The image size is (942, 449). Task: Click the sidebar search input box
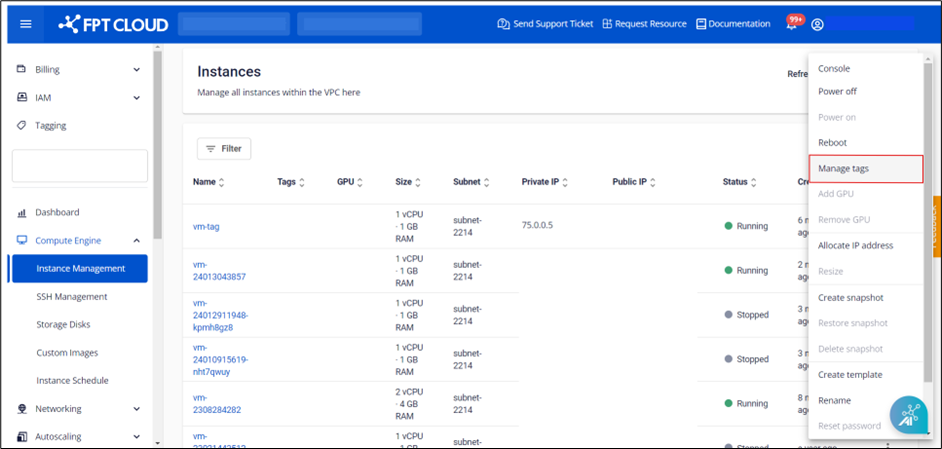(79, 166)
